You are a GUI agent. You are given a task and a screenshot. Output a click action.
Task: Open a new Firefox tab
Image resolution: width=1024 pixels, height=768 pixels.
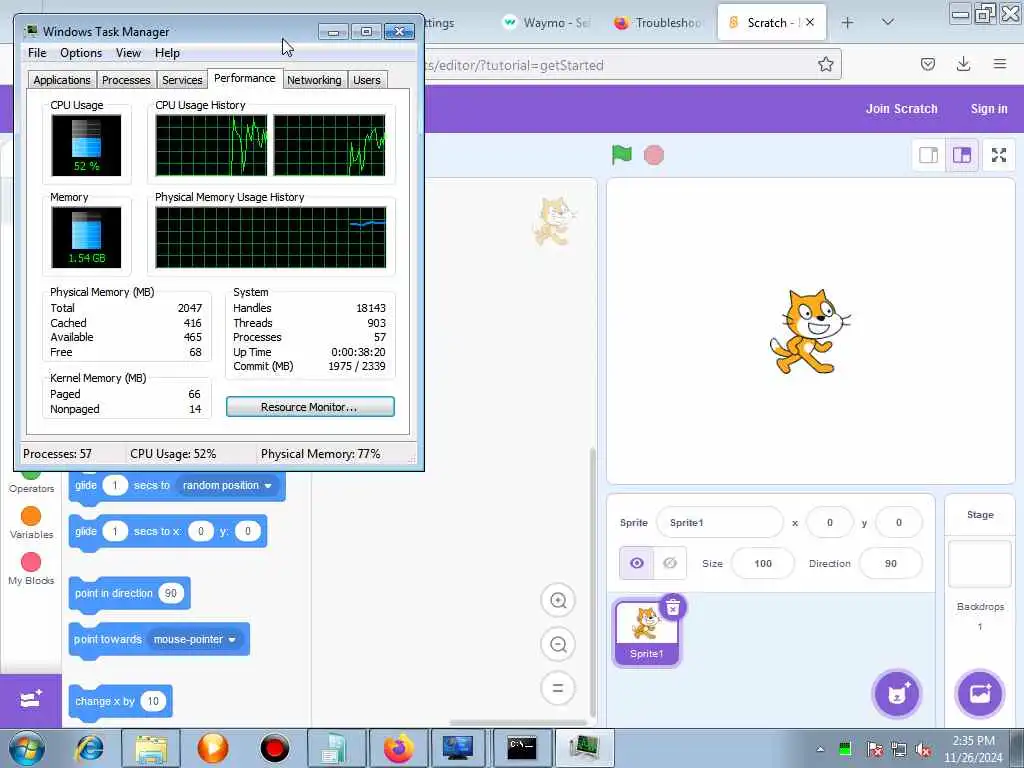[x=847, y=23]
